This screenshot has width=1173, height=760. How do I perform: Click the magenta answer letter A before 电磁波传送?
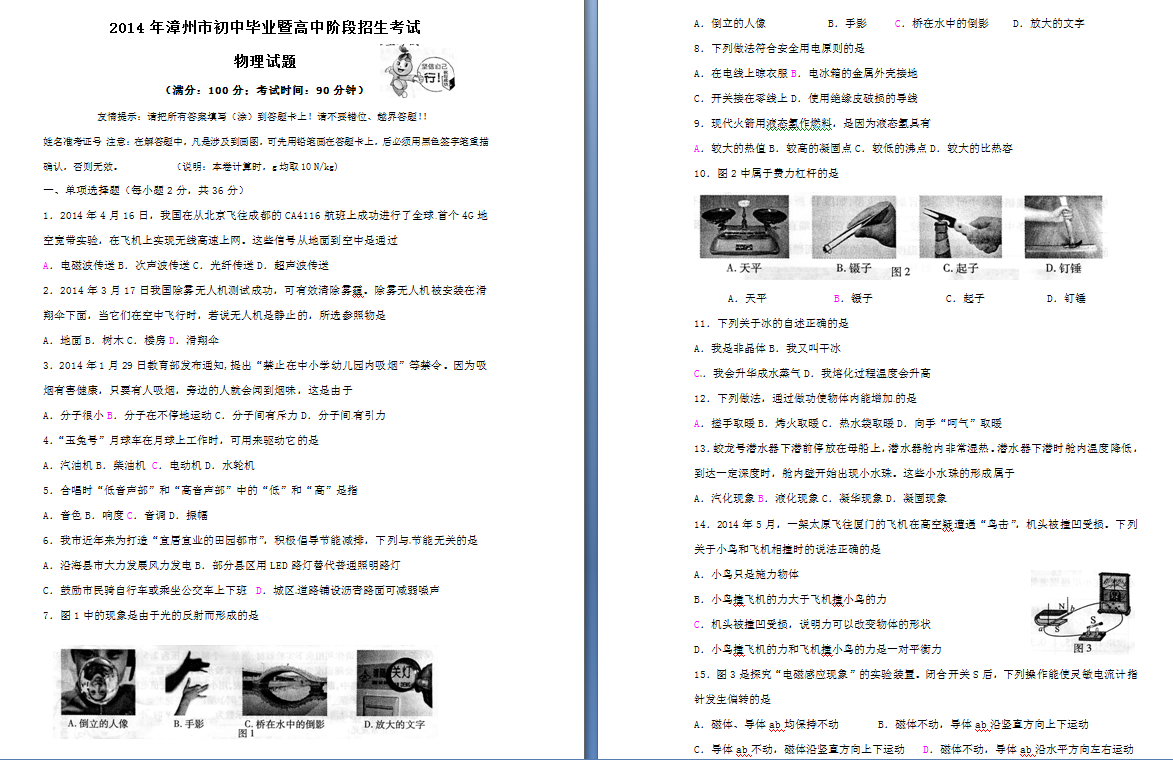[47, 265]
